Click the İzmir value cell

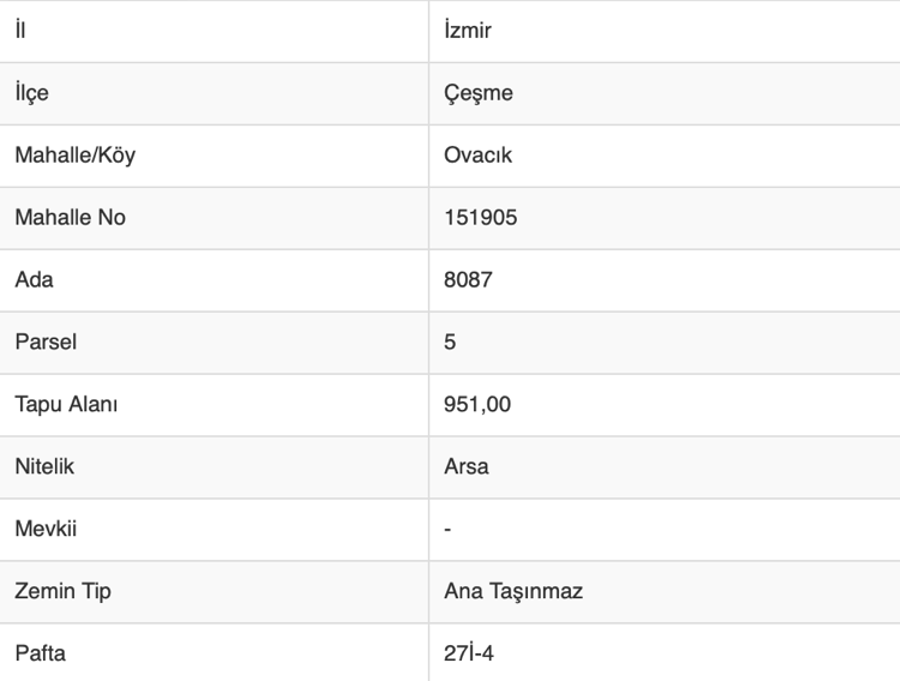point(468,30)
